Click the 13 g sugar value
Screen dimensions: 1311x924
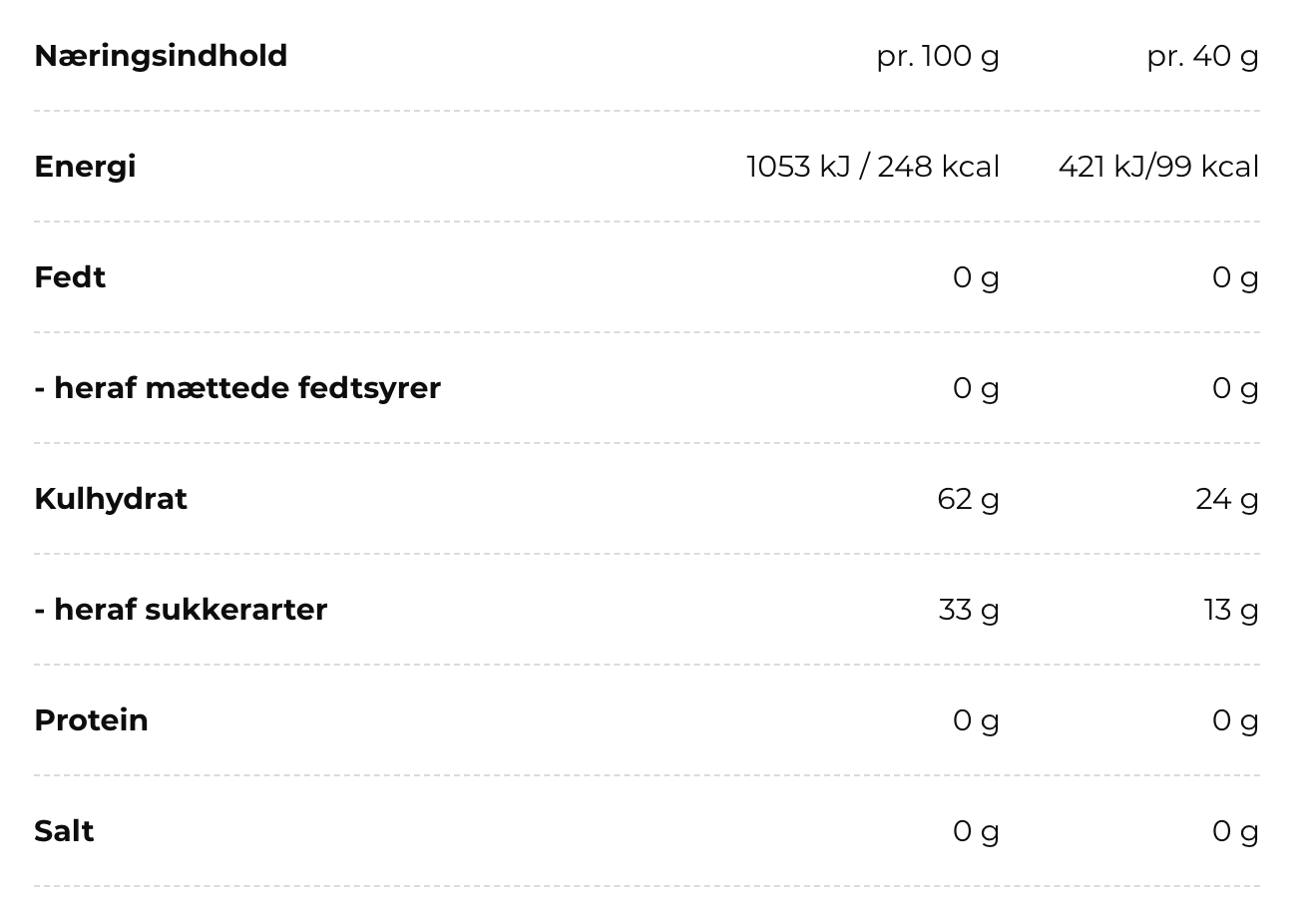pos(1231,610)
